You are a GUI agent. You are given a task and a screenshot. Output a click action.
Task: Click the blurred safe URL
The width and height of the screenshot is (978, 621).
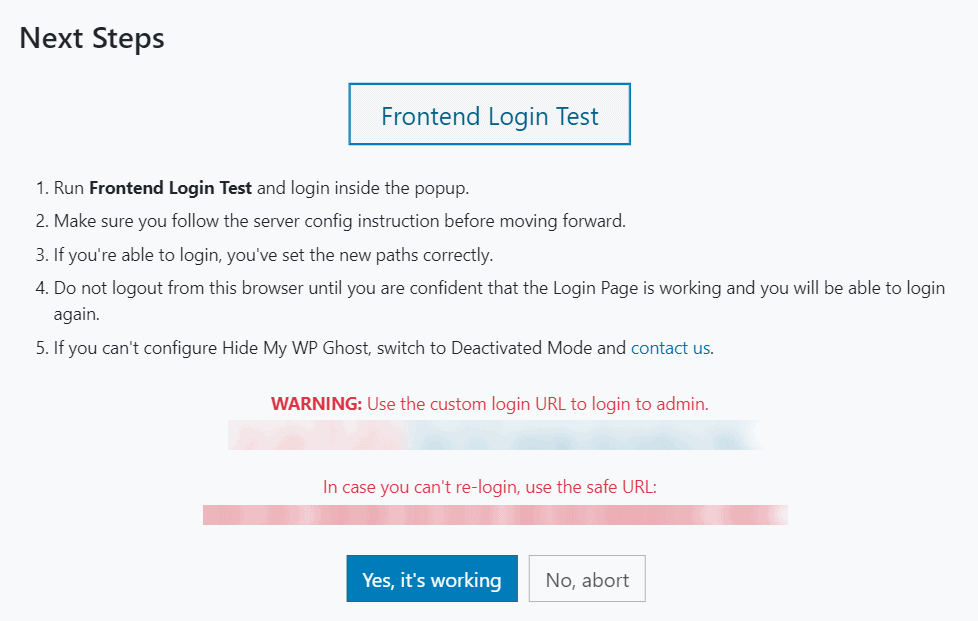click(494, 515)
